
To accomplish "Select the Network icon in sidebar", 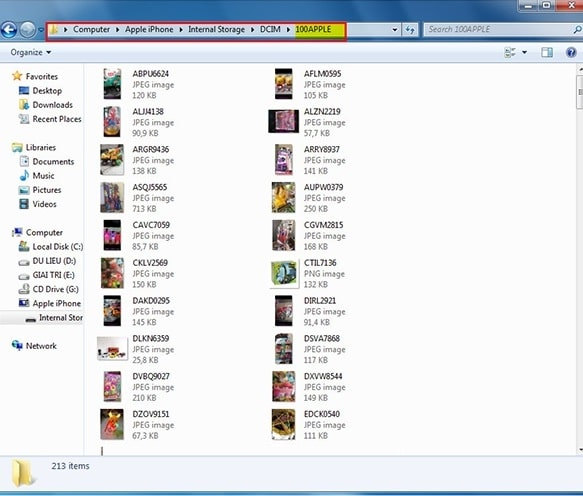I will (x=17, y=345).
